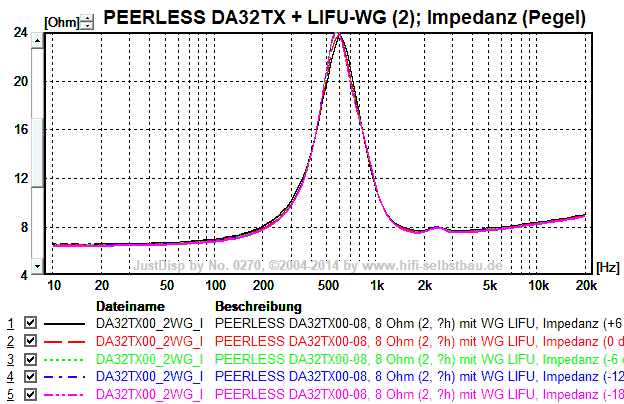The image size is (624, 404).
Task: Uncheck the checkbox for curve 2
Action: point(30,341)
